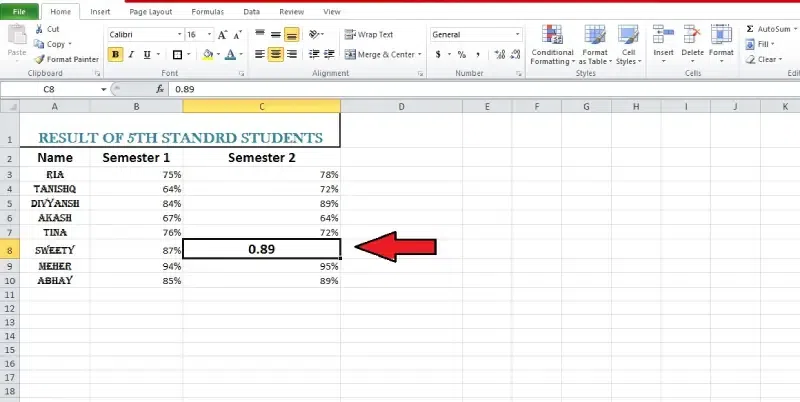
Task: Click the Orientation text rotate icon
Action: click(315, 35)
